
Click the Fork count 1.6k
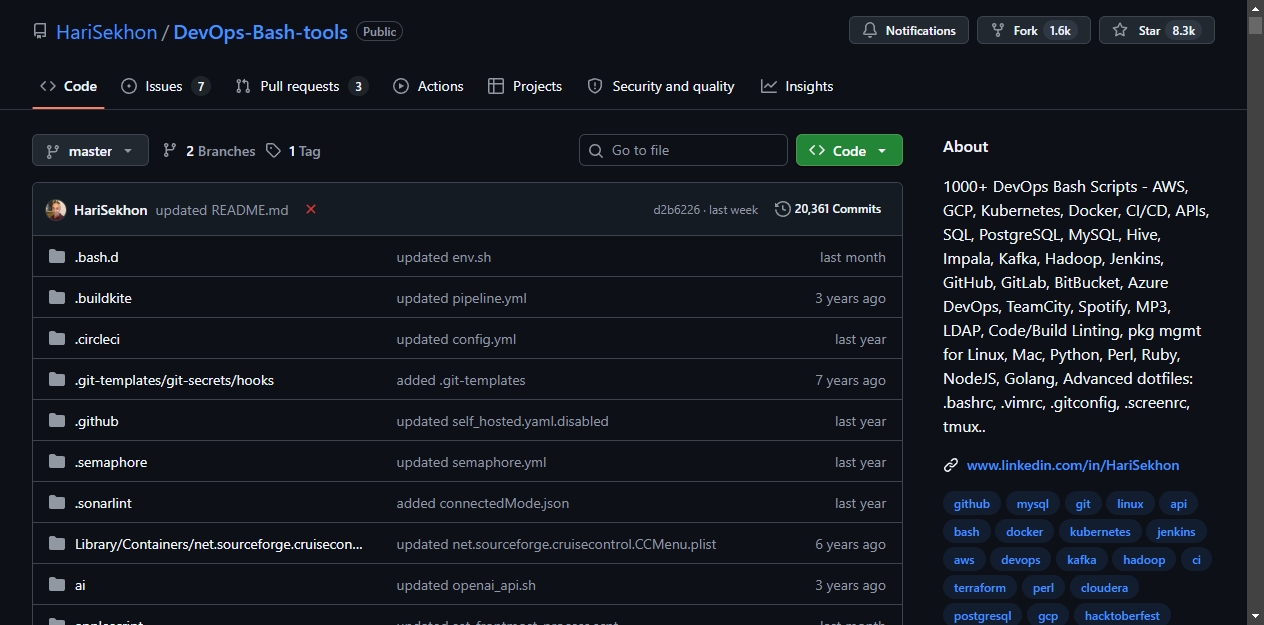tap(1060, 31)
